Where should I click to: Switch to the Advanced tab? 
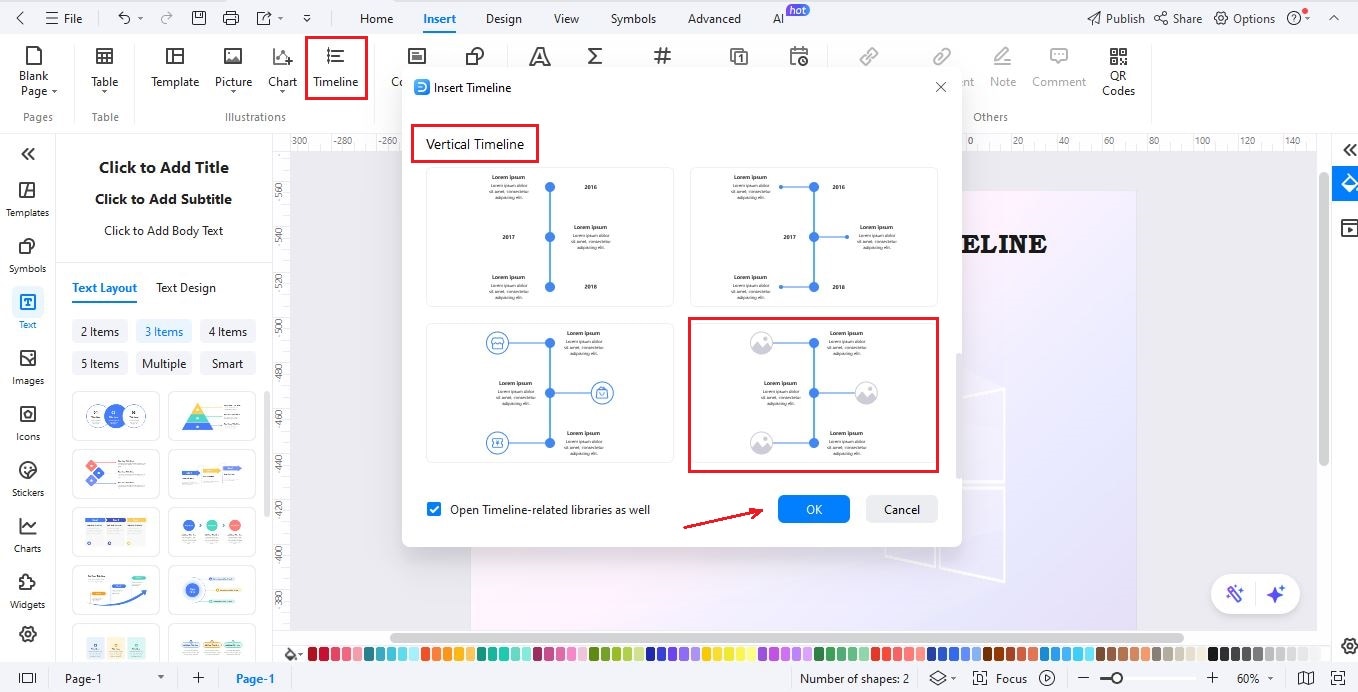coord(714,18)
